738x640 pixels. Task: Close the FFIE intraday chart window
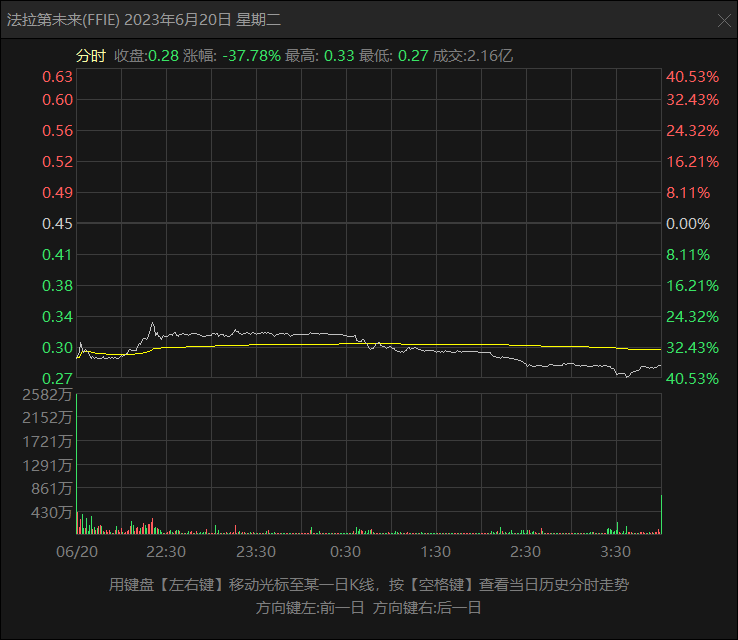click(x=724, y=20)
